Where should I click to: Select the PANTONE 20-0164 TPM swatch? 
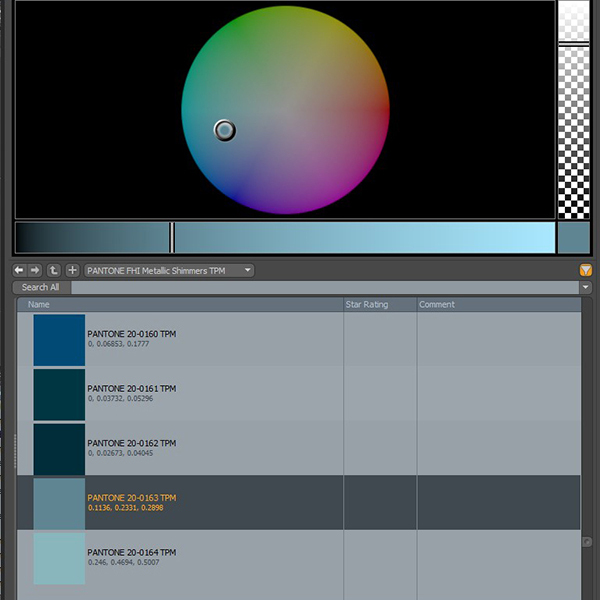click(x=59, y=559)
